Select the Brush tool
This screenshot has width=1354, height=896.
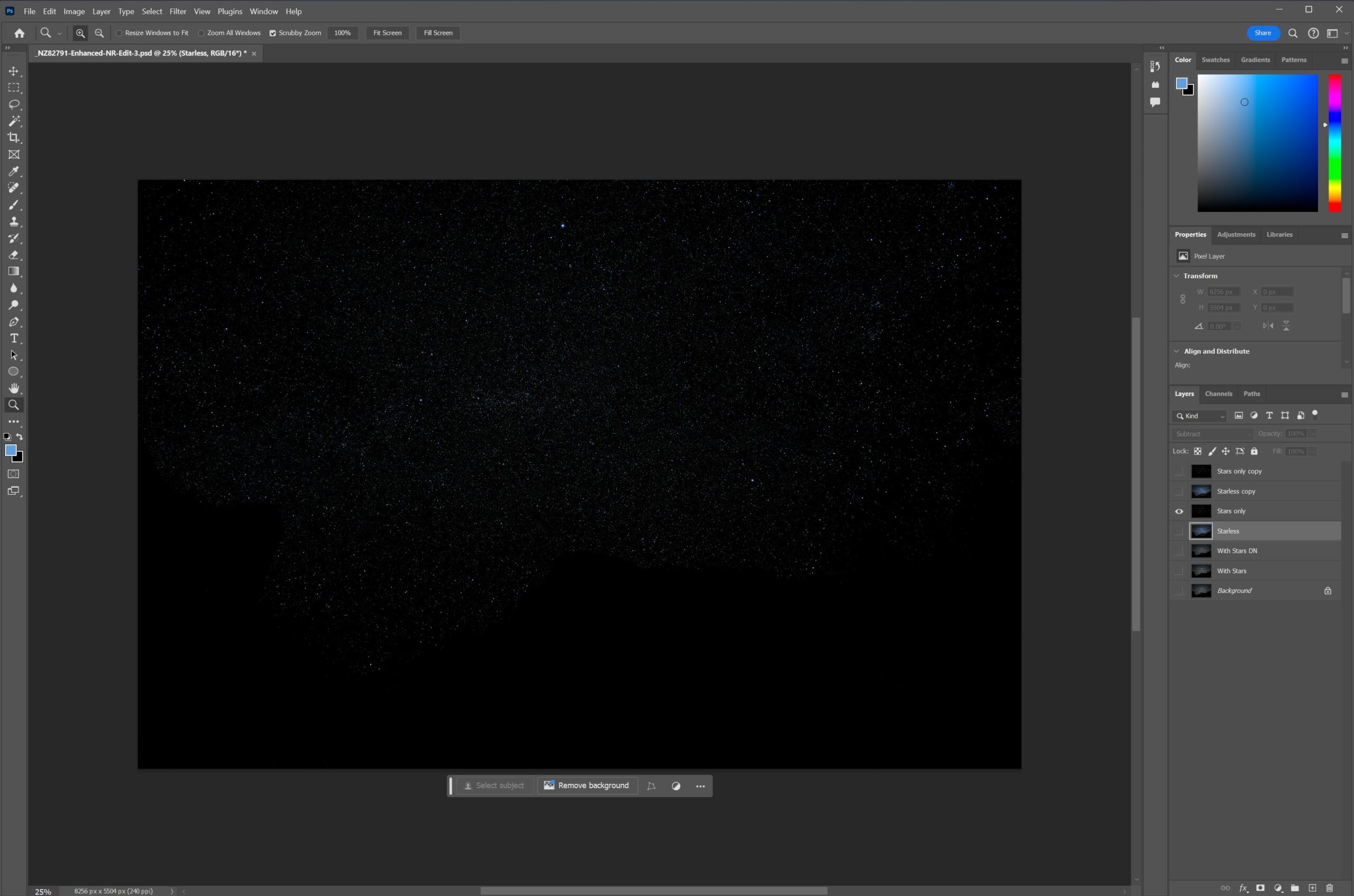coord(14,205)
